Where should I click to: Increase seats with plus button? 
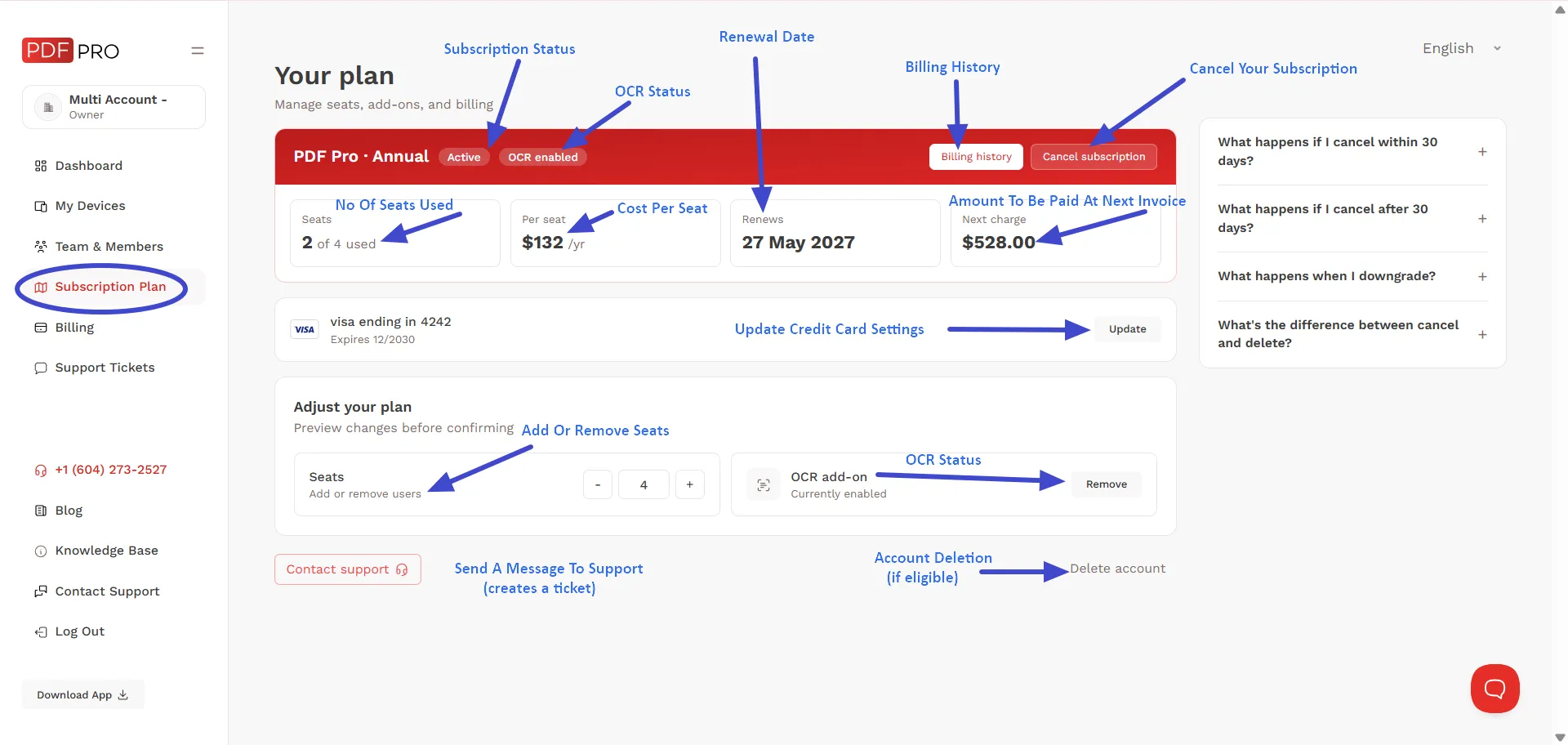pyautogui.click(x=690, y=485)
